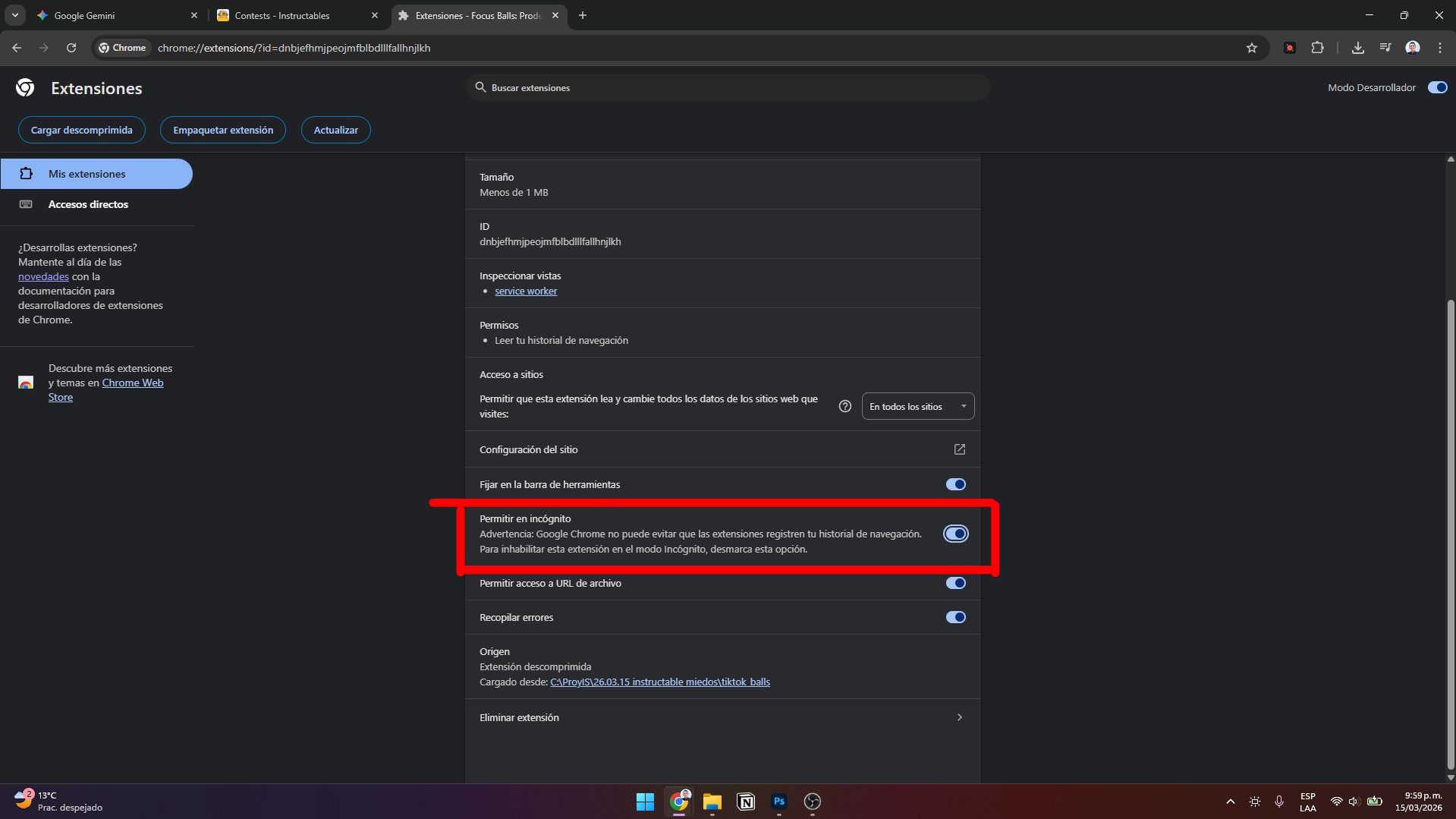Open a new tab with the plus button

click(583, 15)
